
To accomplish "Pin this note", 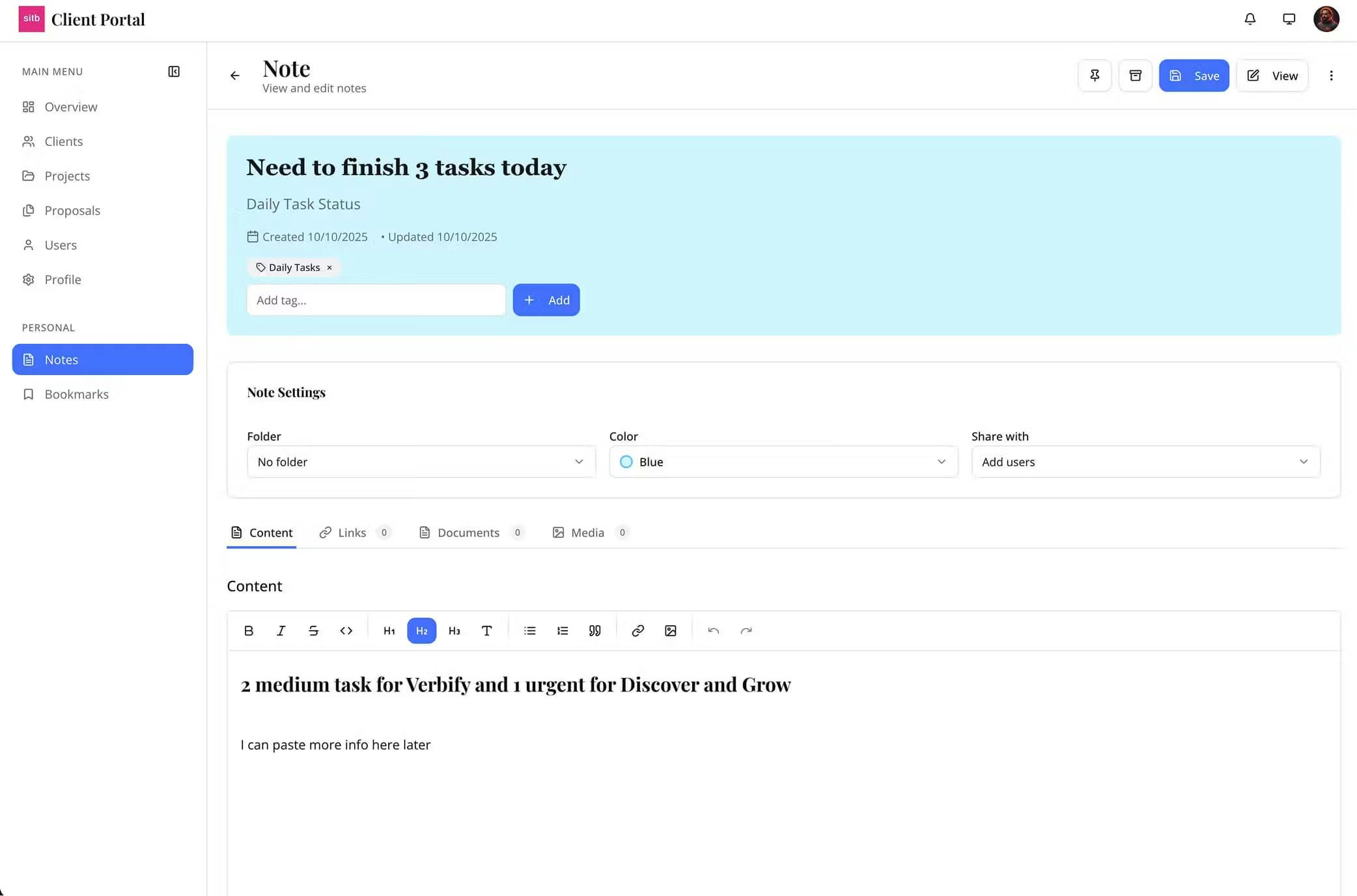I will (1095, 76).
